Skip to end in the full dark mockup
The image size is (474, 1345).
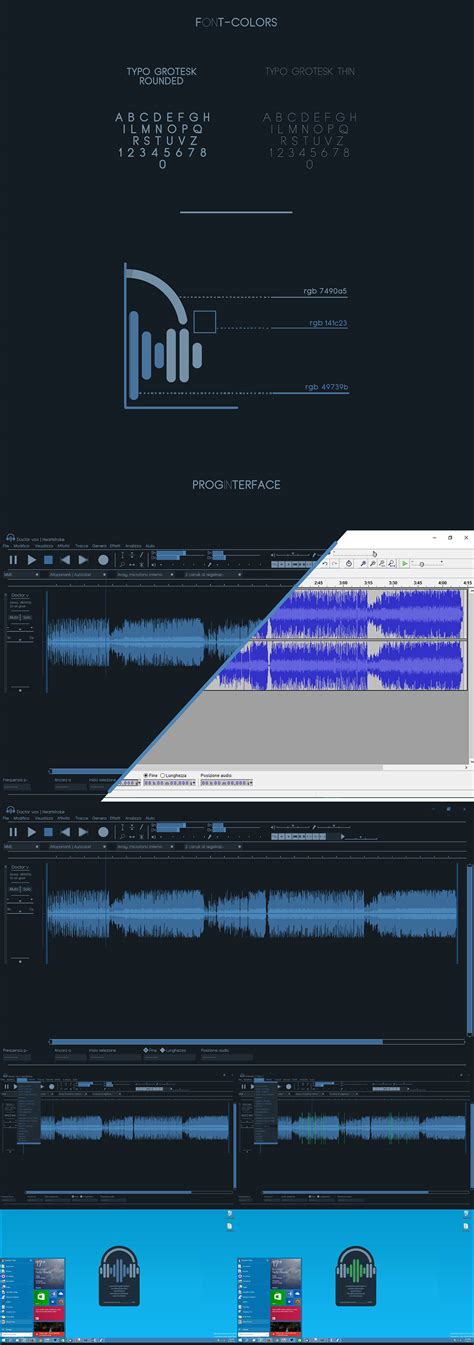84,831
